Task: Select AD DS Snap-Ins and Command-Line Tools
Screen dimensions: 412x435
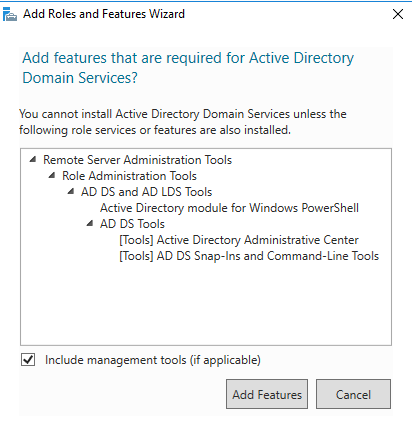Action: point(249,256)
